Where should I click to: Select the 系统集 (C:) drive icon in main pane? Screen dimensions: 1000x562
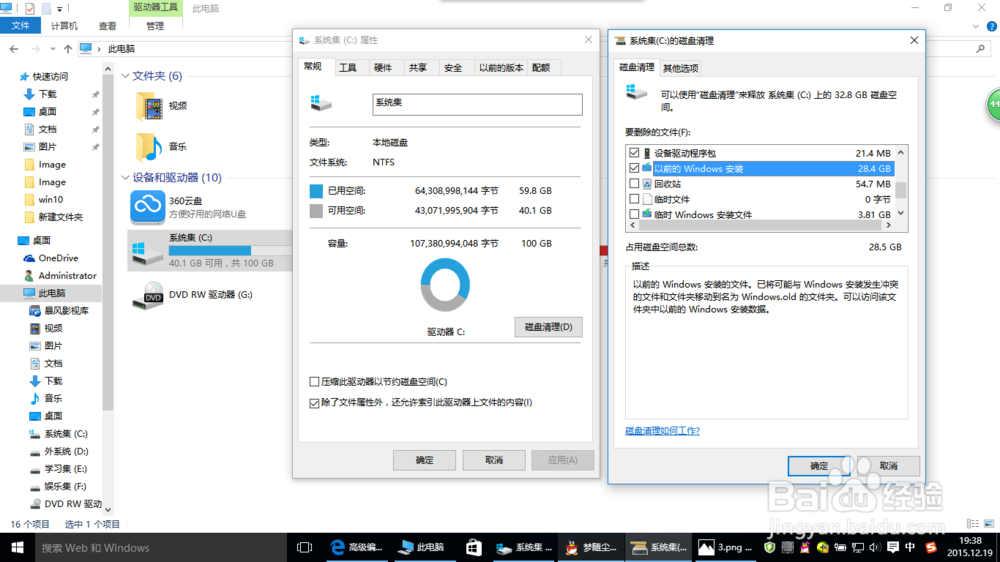click(147, 252)
